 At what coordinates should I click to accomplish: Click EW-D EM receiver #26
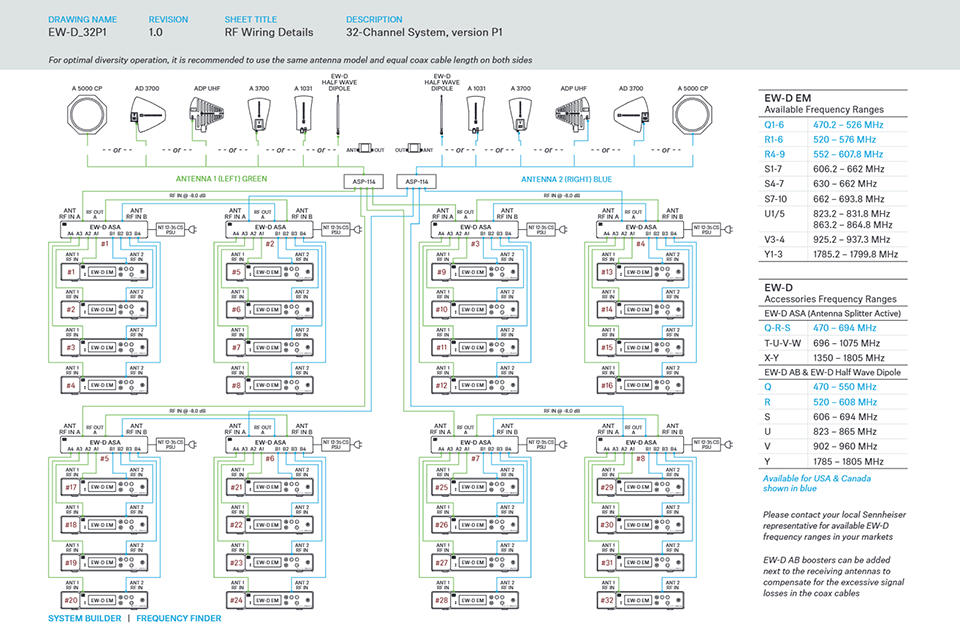point(475,525)
